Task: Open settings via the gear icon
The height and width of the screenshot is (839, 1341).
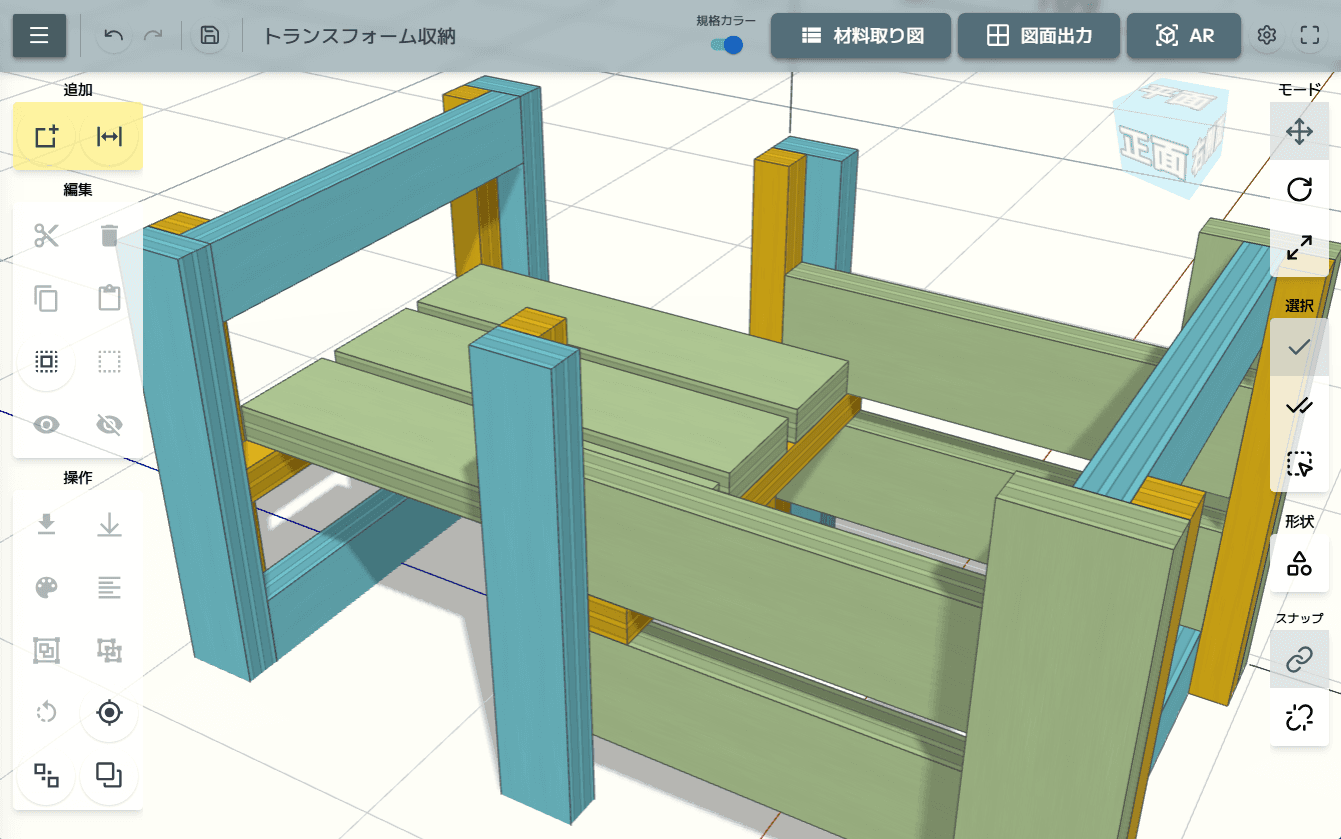Action: pos(1267,36)
